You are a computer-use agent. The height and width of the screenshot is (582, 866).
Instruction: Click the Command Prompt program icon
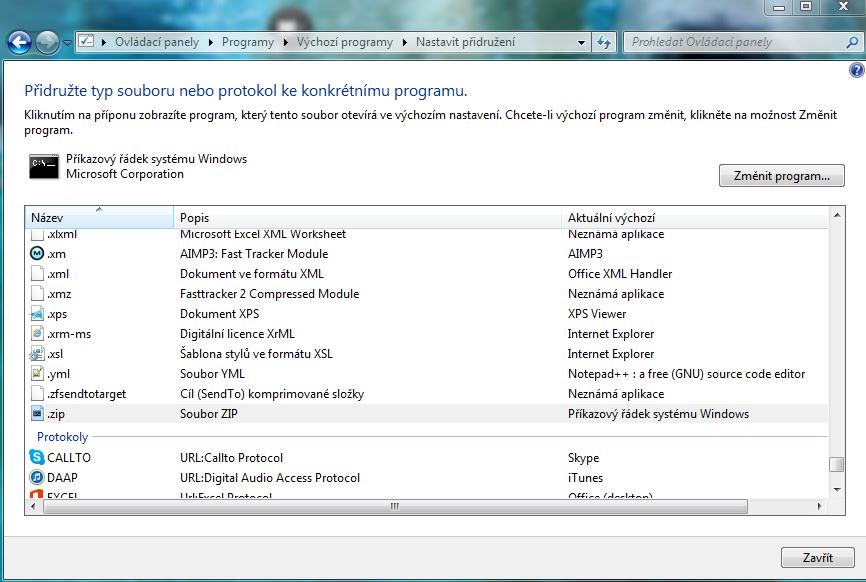tap(44, 166)
